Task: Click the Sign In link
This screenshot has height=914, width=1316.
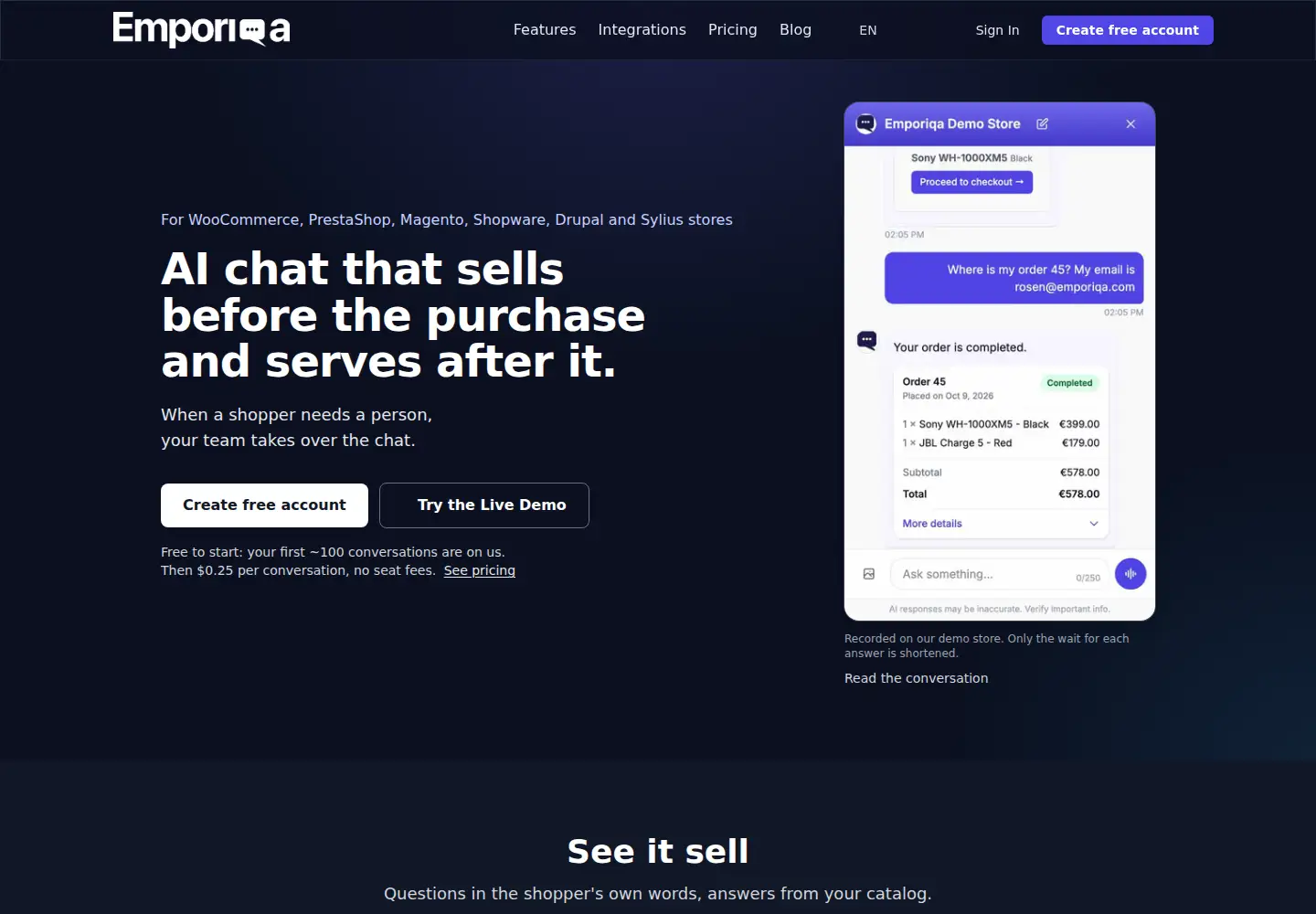Action: tap(997, 30)
